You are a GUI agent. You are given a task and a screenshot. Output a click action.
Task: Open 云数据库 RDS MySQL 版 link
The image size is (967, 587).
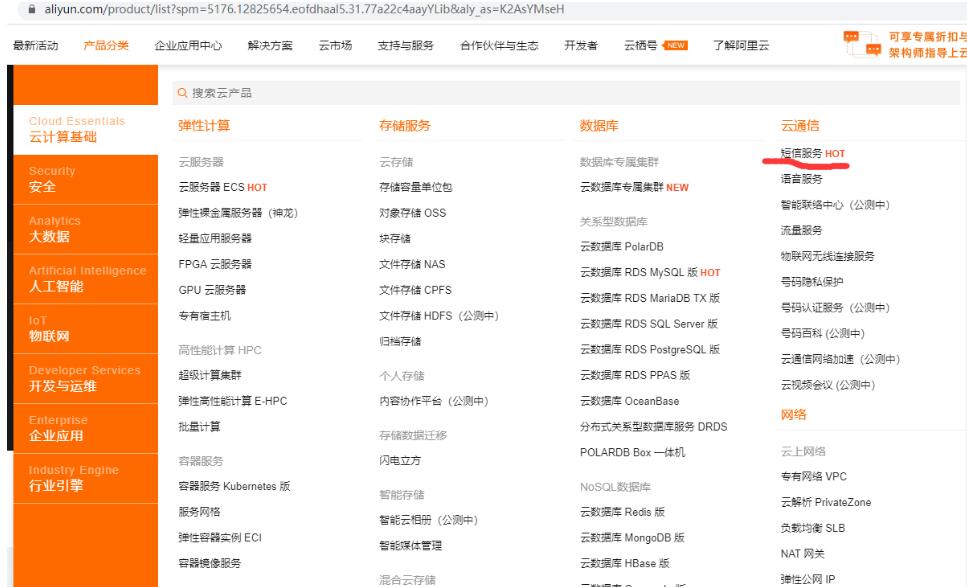640,272
